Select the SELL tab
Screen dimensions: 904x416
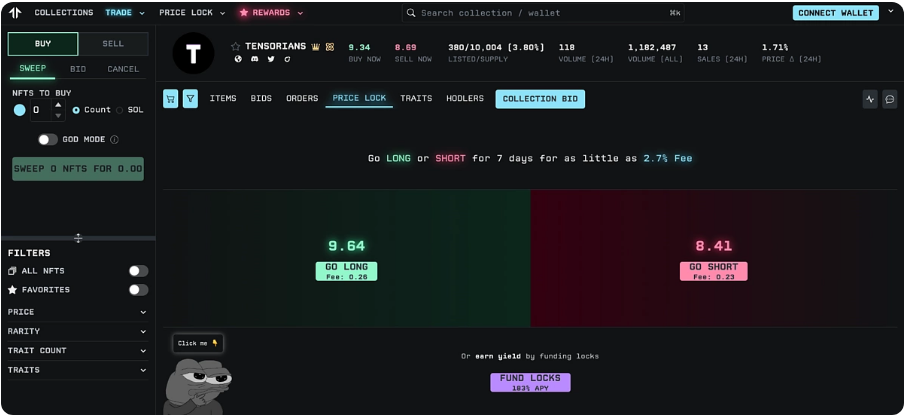click(113, 44)
